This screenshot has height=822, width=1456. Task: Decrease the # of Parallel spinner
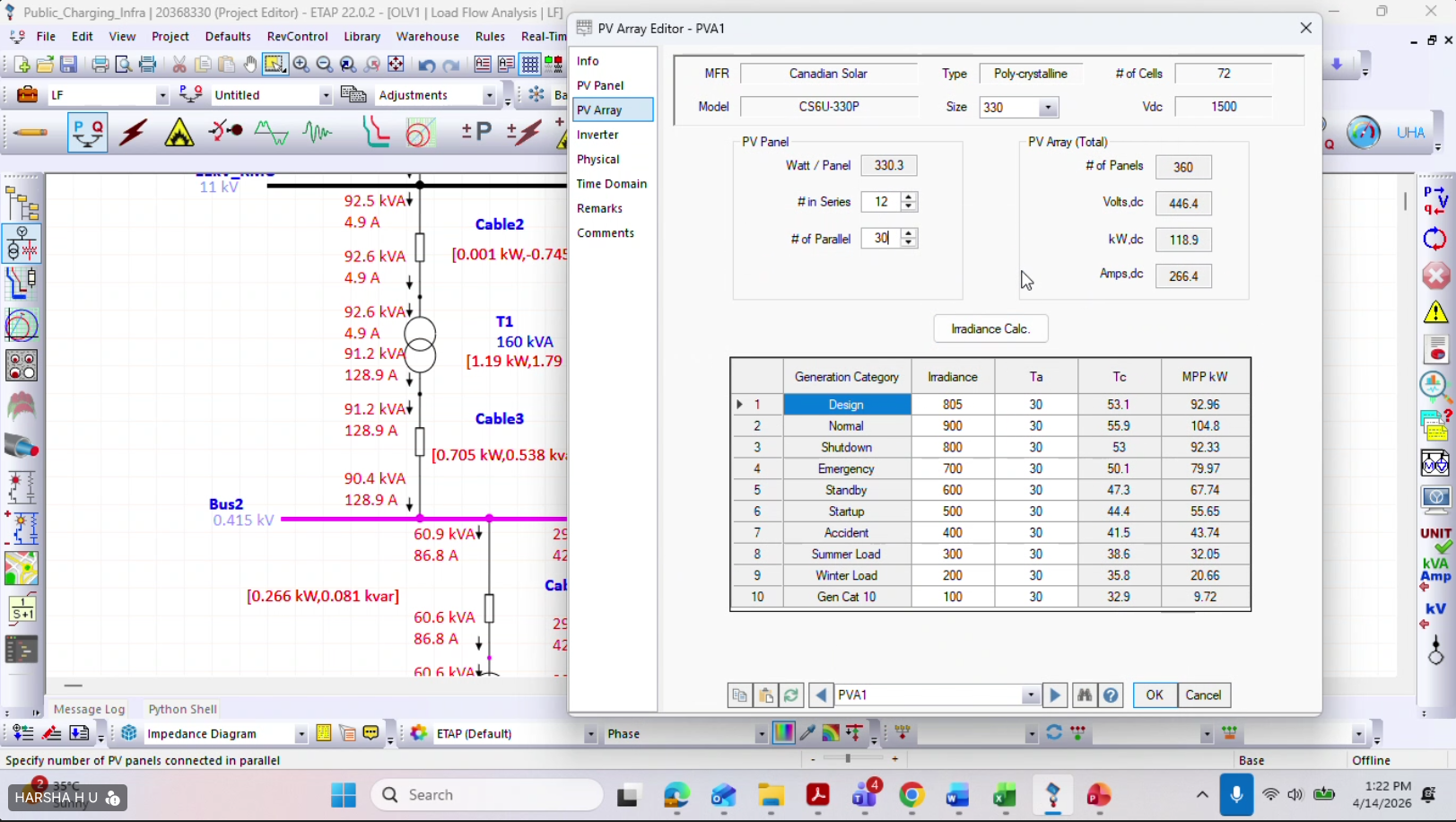(x=909, y=242)
